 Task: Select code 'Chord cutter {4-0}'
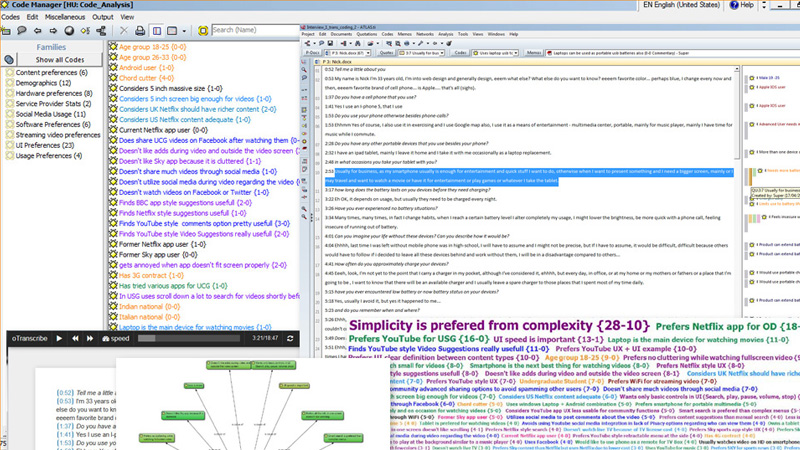pos(146,78)
